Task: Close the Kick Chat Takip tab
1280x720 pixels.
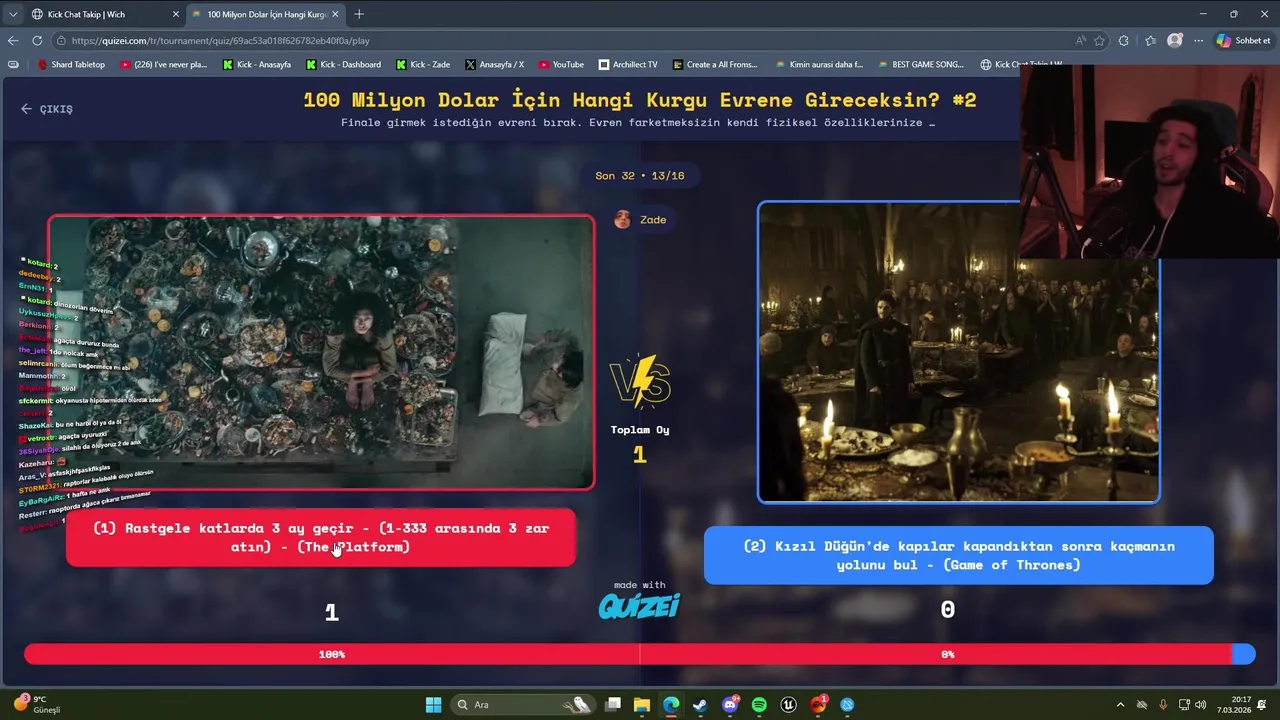Action: coord(176,14)
